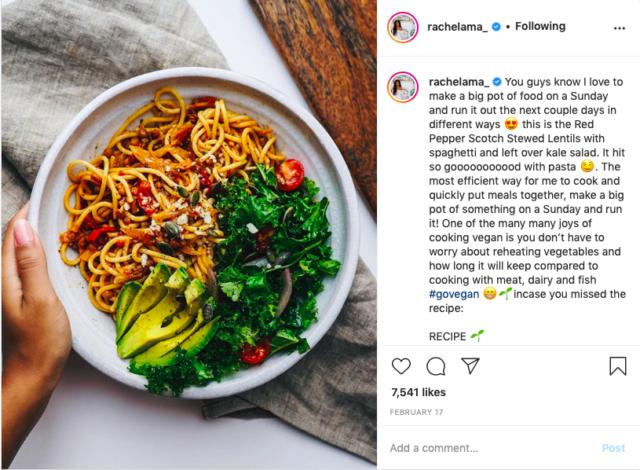The height and width of the screenshot is (470, 640).
Task: Click the verified badge in the caption
Action: click(497, 82)
